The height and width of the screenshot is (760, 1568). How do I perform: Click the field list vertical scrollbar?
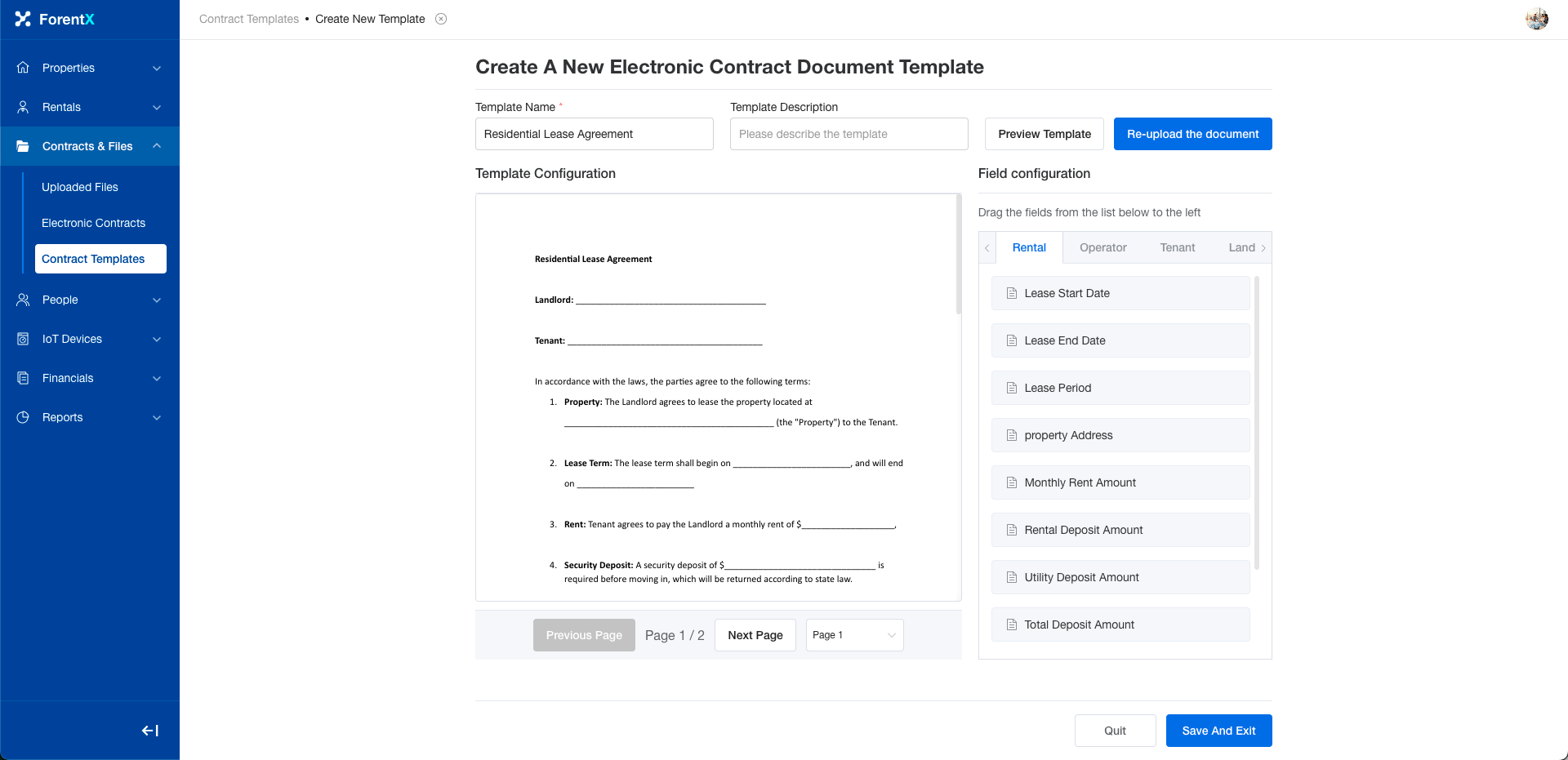point(1256,423)
